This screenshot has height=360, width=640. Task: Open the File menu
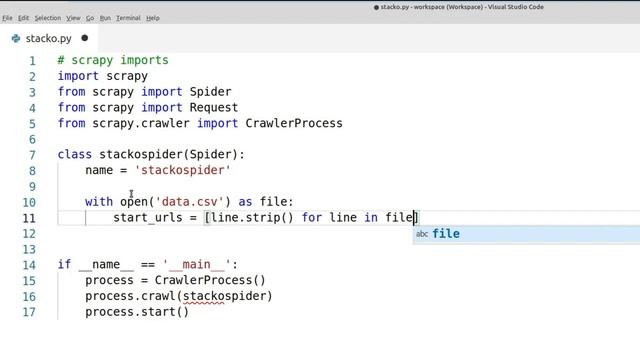pyautogui.click(x=7, y=18)
